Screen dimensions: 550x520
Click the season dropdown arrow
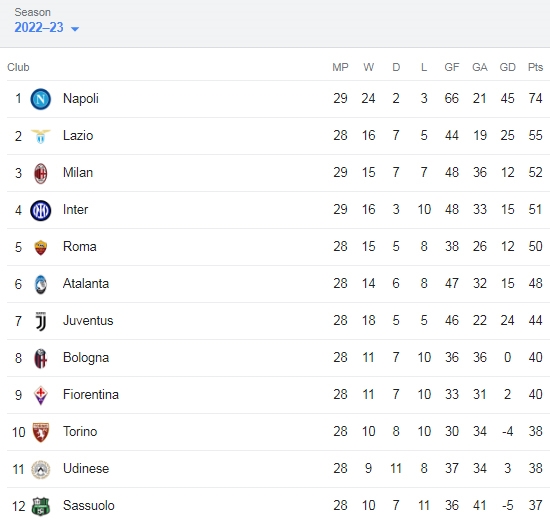[75, 29]
